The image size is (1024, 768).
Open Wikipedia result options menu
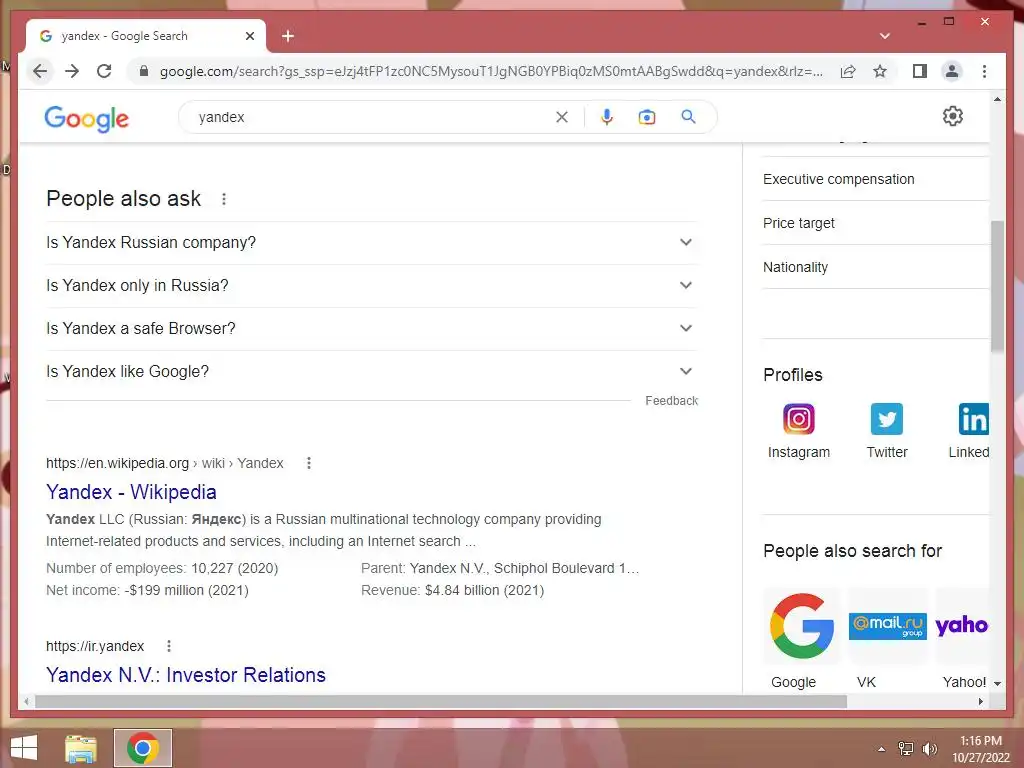click(309, 463)
